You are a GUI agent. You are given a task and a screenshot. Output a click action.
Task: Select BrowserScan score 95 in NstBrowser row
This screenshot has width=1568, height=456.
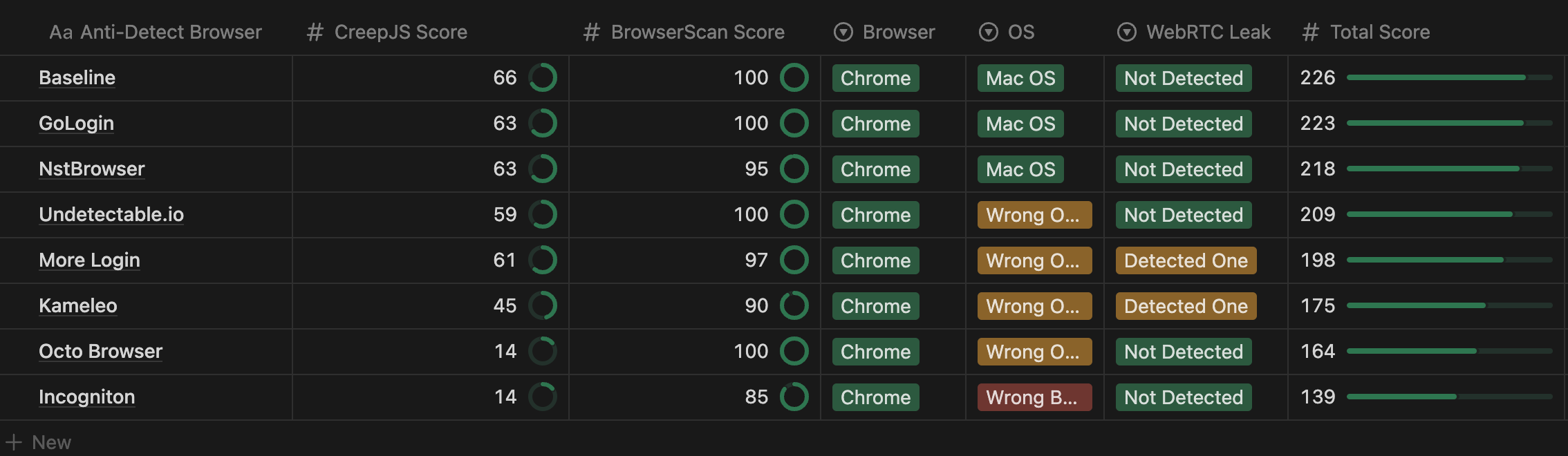(756, 169)
